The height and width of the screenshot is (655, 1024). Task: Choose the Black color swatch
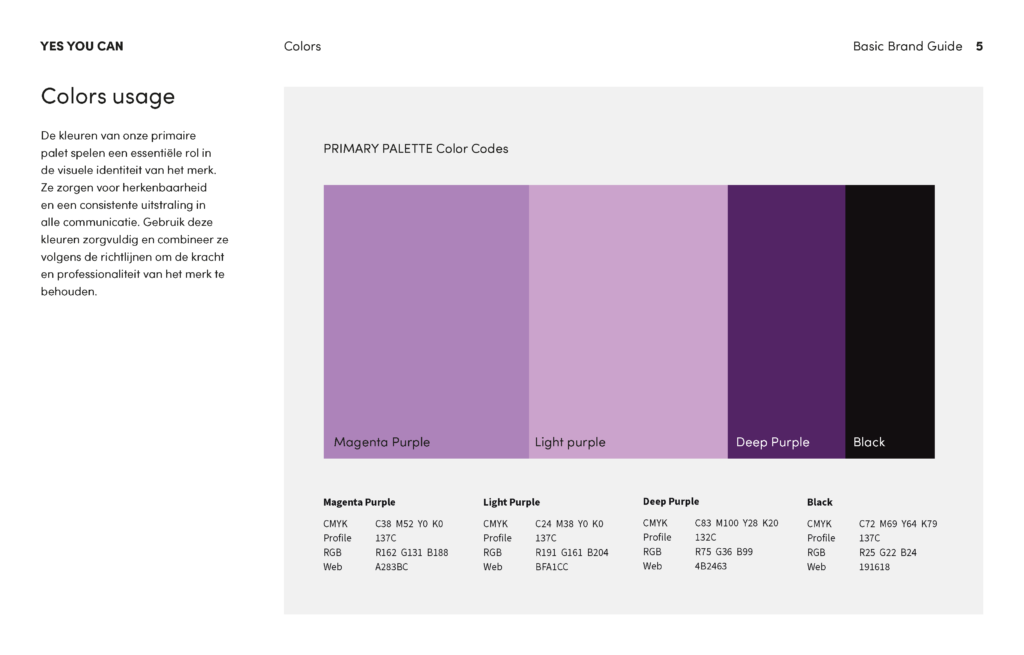(x=890, y=321)
